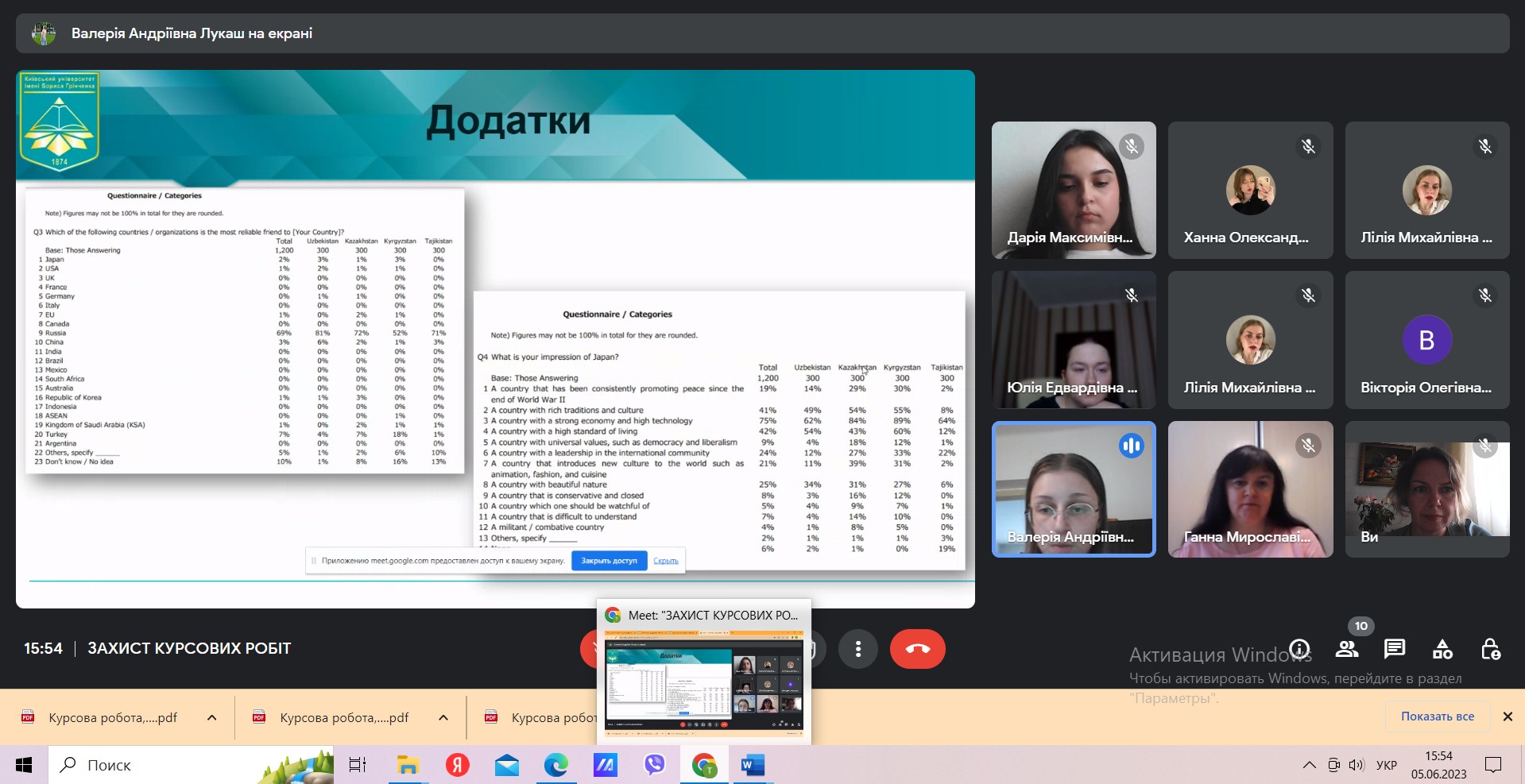Switch the УКР keyboard language indicator
Image resolution: width=1525 pixels, height=784 pixels.
(1387, 765)
